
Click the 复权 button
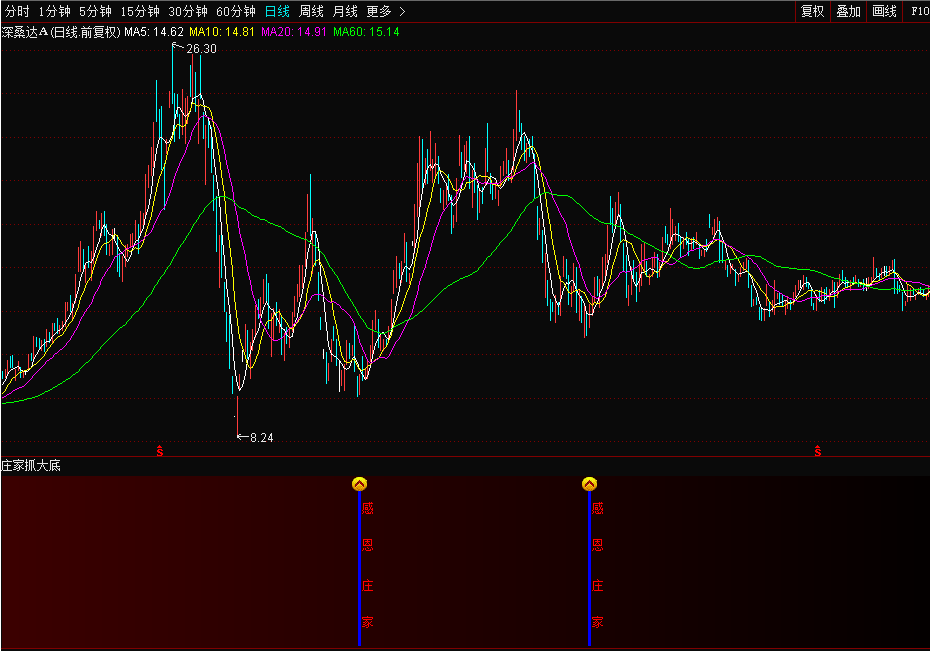click(x=813, y=11)
